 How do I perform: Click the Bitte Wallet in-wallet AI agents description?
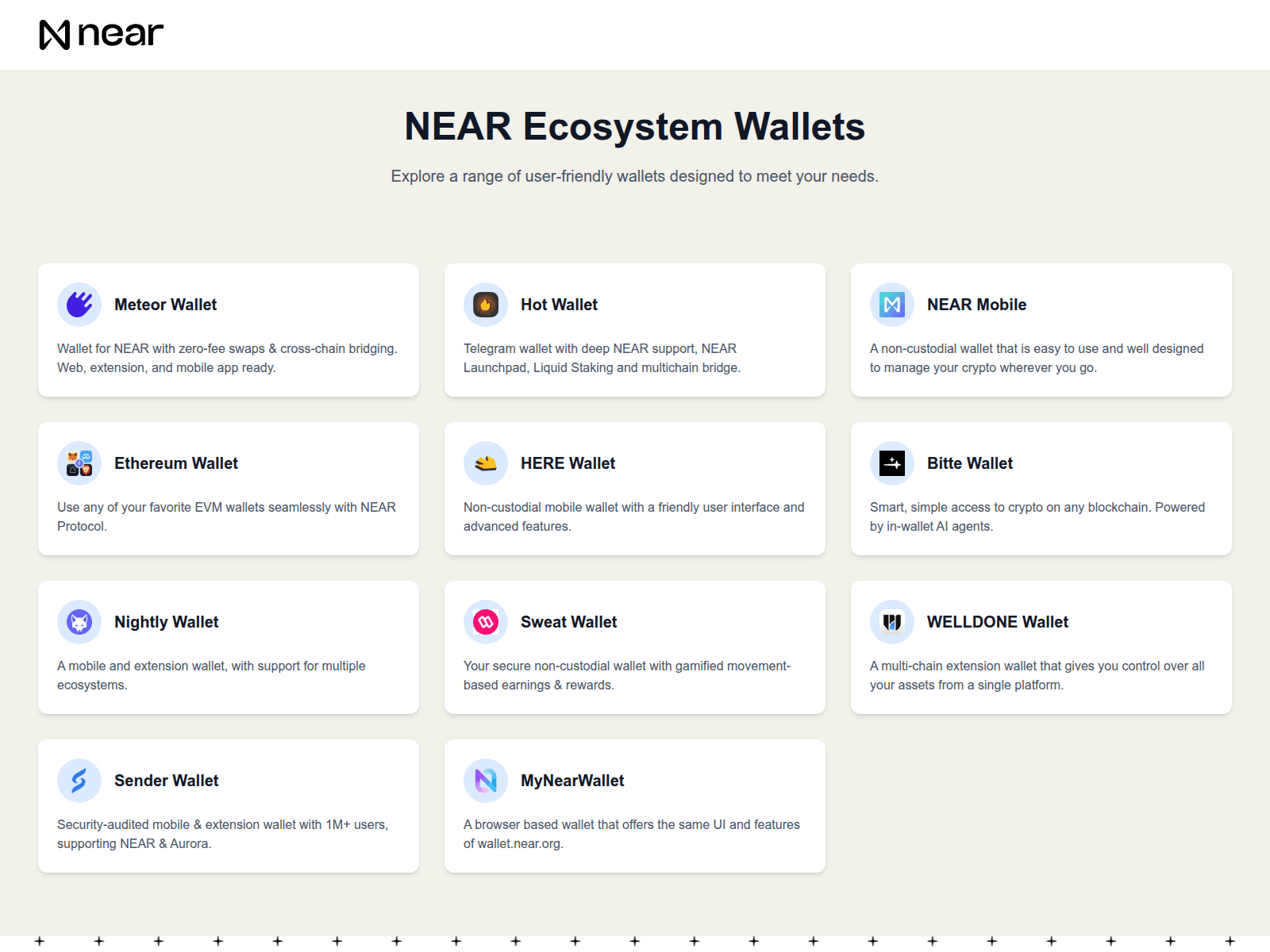1037,516
